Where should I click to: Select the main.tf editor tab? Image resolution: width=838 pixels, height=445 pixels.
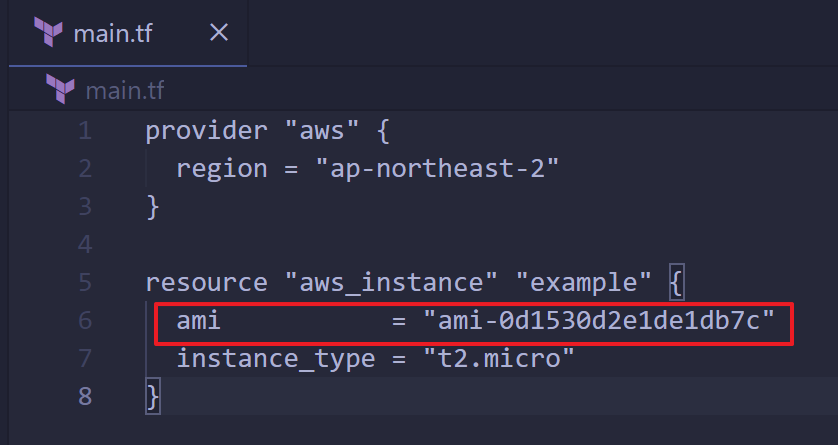click(128, 33)
